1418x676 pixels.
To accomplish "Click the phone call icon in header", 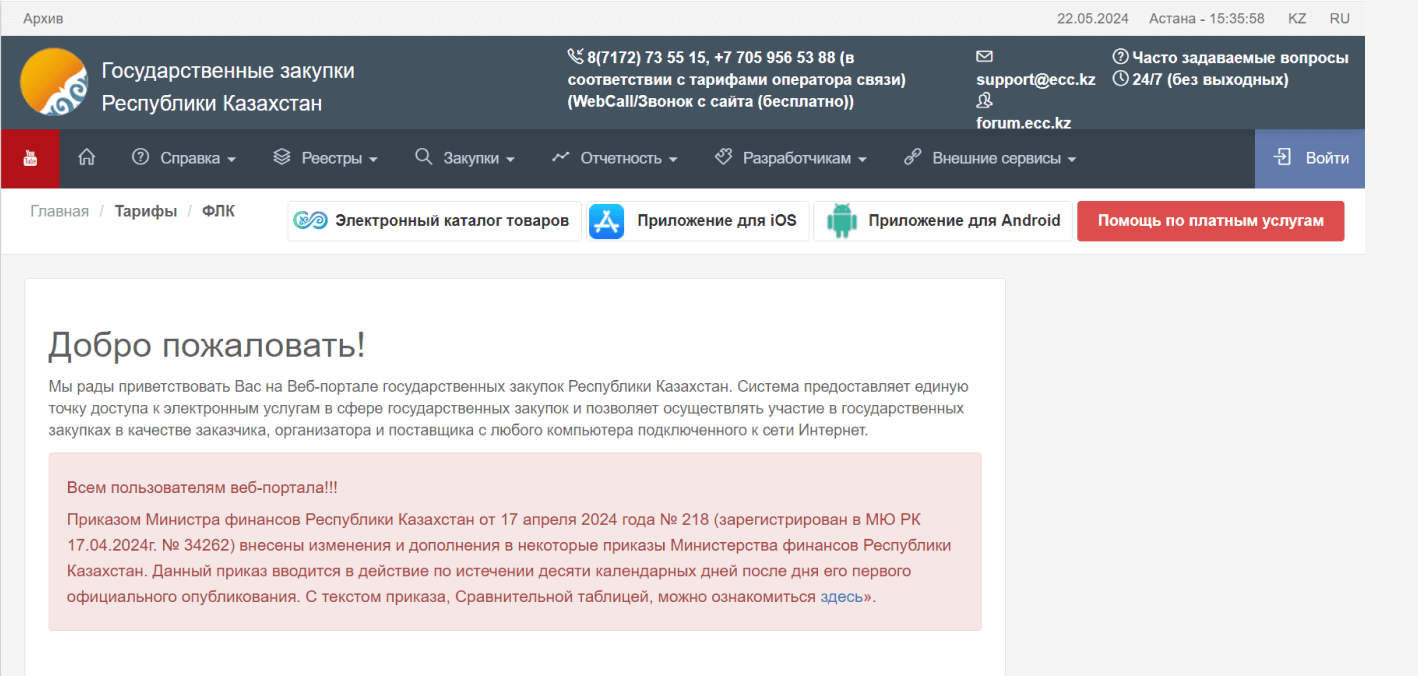I will 575,57.
